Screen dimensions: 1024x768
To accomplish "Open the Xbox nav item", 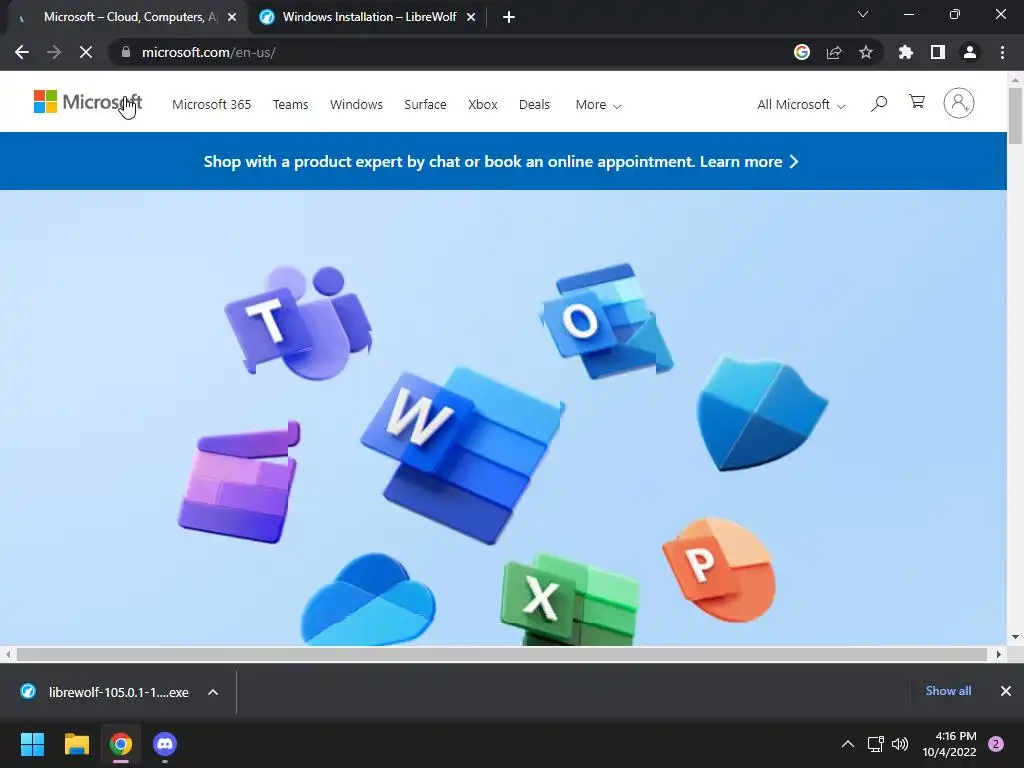I will [x=483, y=104].
